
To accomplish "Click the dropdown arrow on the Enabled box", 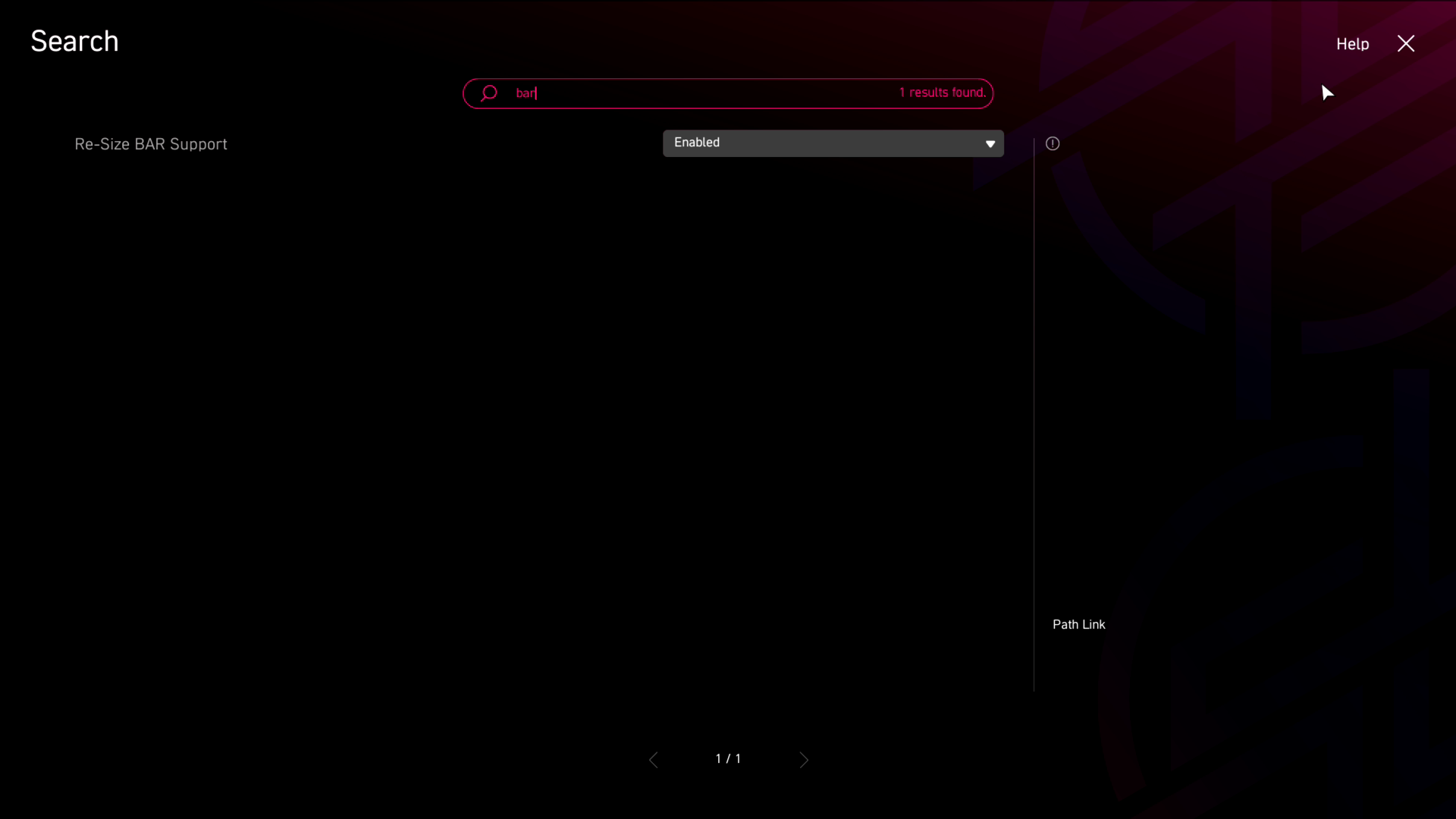I will tap(990, 144).
